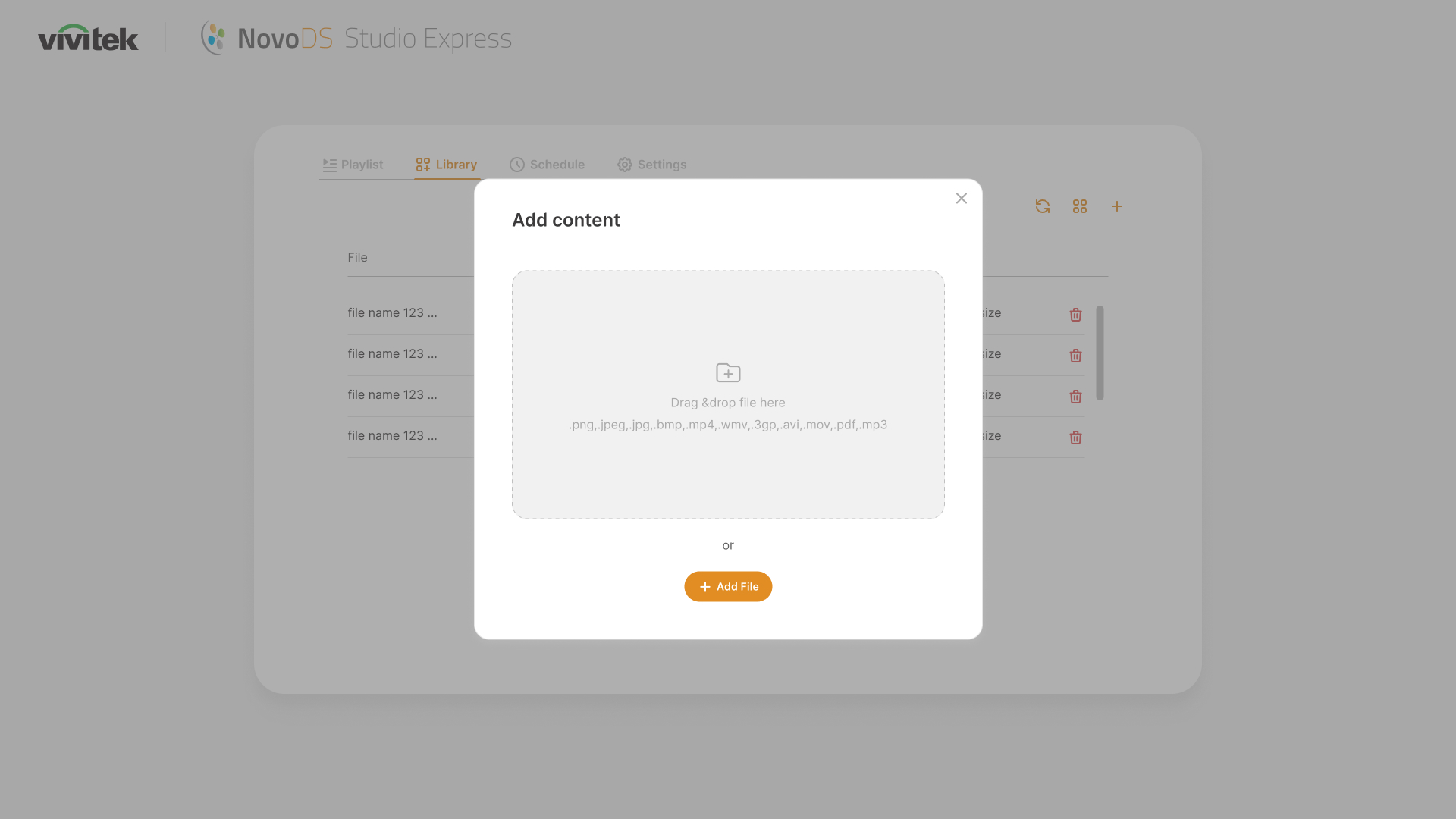Click the drag and drop file area
Screen dimensions: 1456x819
click(x=728, y=470)
